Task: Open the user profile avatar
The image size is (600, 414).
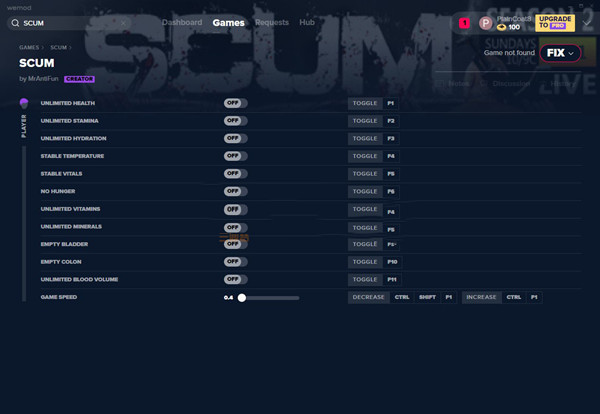Action: [486, 22]
